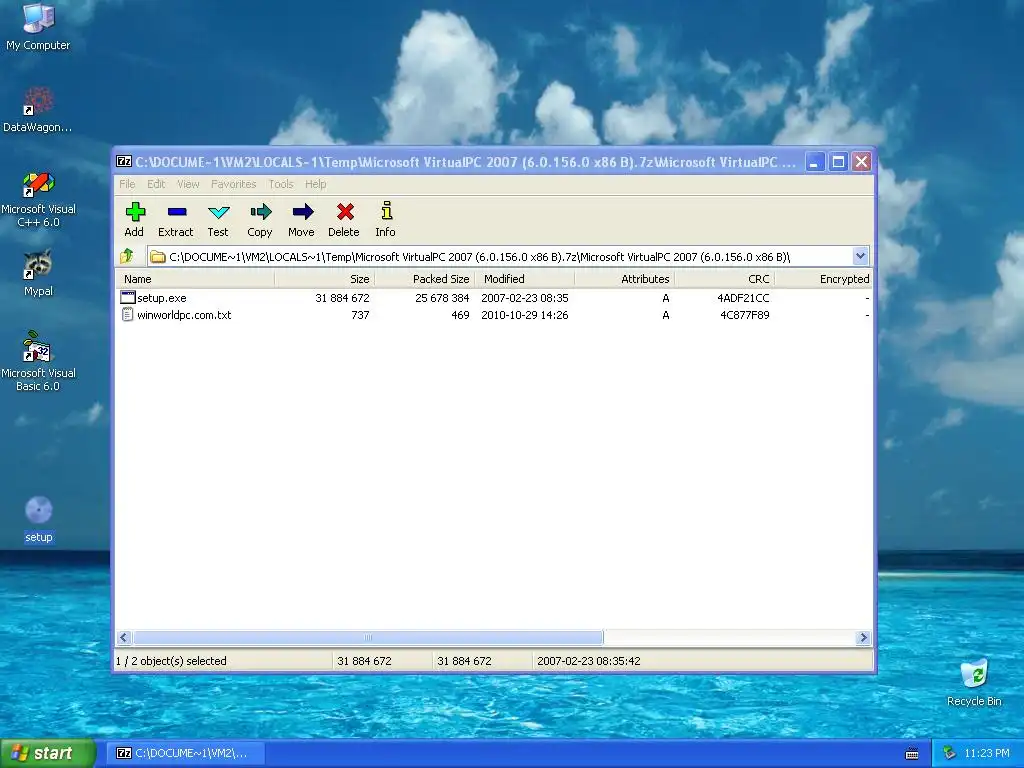
Task: Open the Favorites menu
Action: click(233, 184)
